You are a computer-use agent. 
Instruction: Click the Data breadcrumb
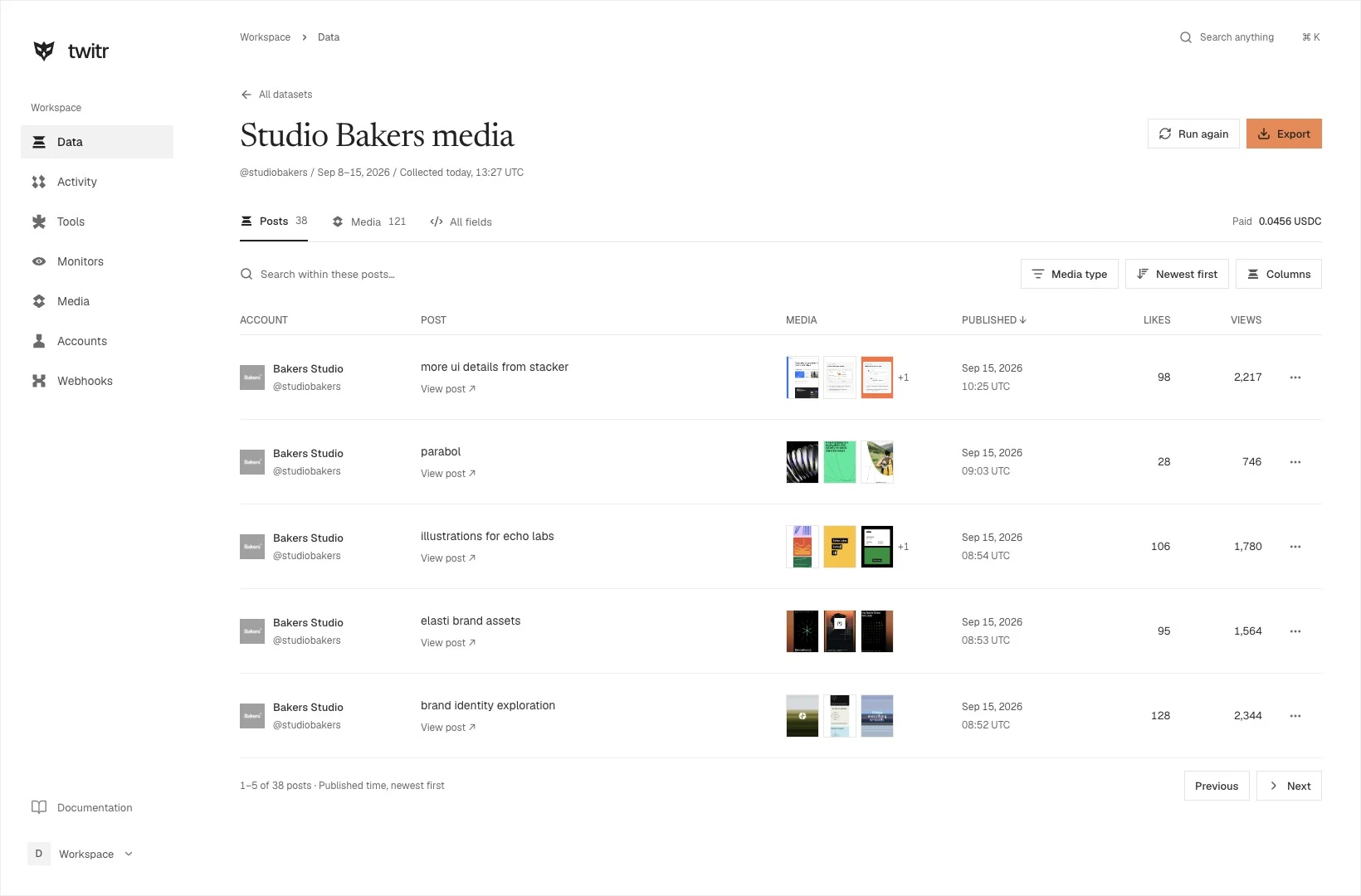click(x=329, y=37)
